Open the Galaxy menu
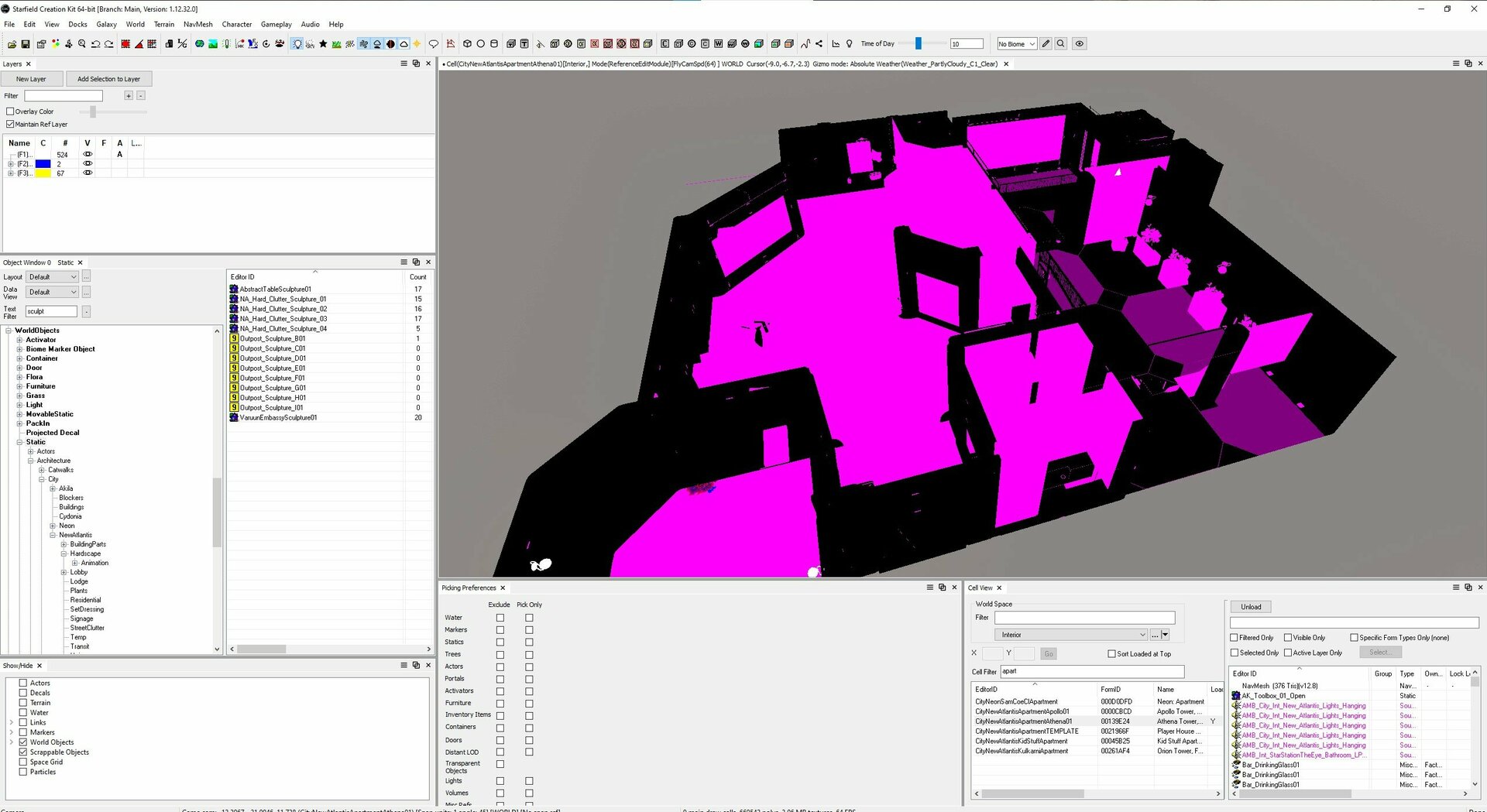Screen dimensions: 1487x812 click(106, 24)
